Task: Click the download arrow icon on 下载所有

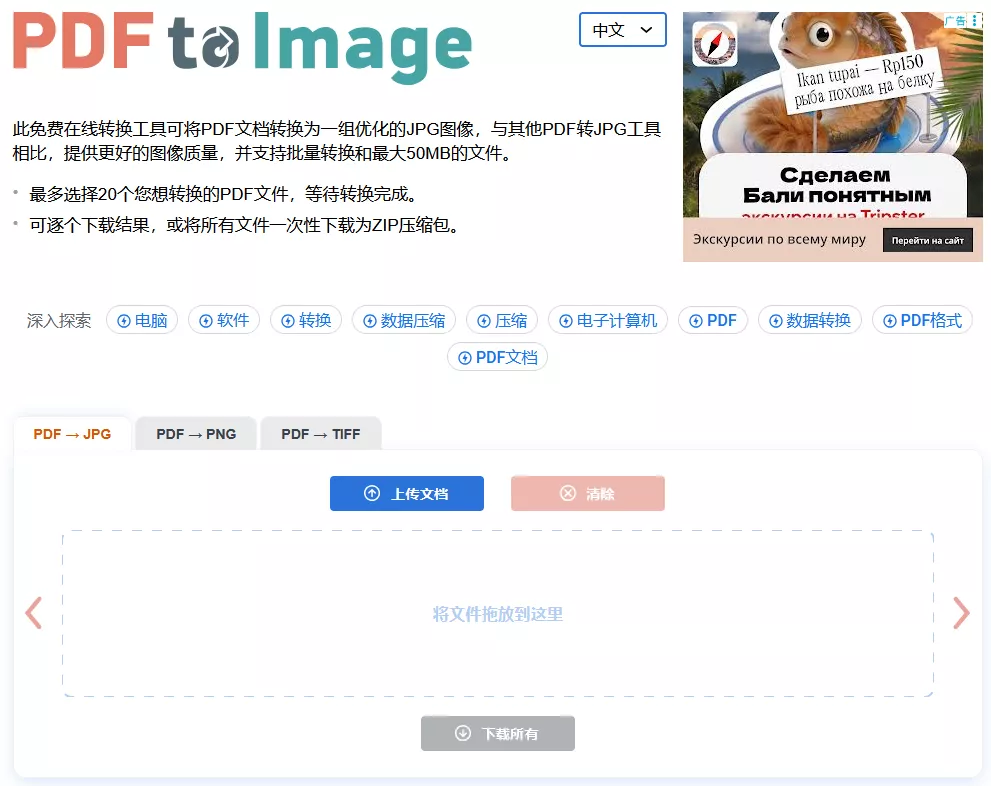Action: pyautogui.click(x=461, y=733)
